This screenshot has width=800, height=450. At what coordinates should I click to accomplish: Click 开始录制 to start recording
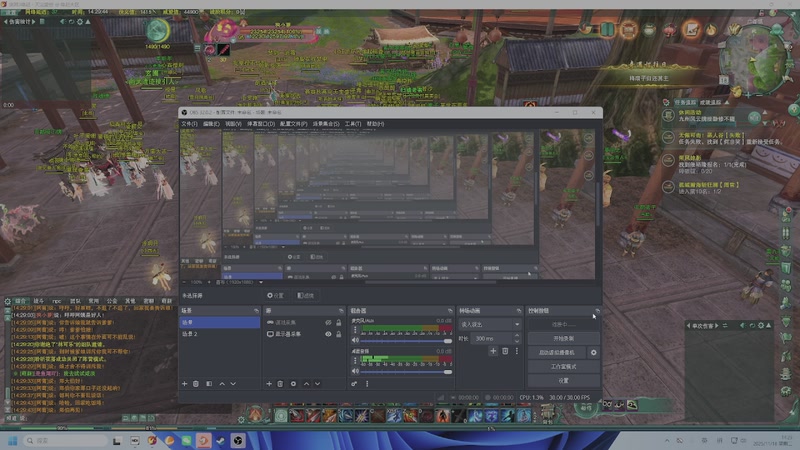pyautogui.click(x=563, y=339)
